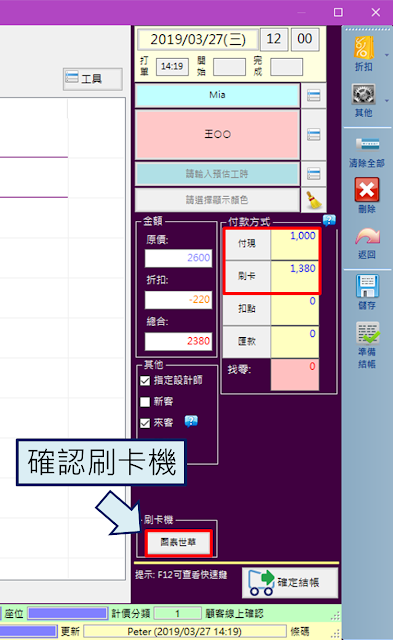The image size is (393, 640).
Task: Expand the 其他 dropdown arrow
Action: coord(386,100)
